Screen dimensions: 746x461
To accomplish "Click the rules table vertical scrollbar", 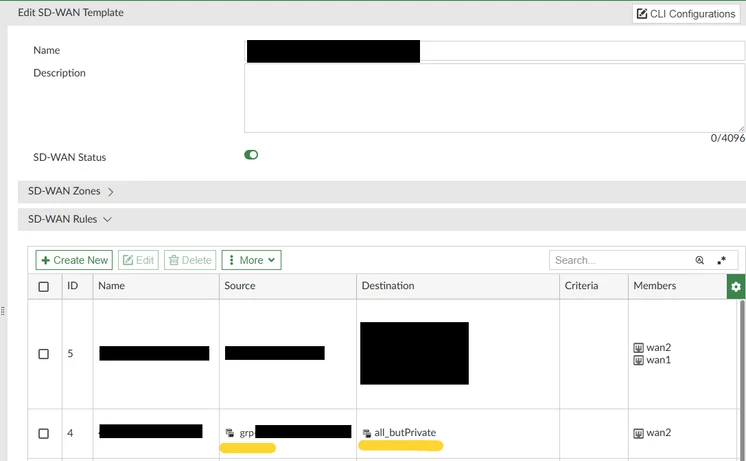I will click(742, 380).
